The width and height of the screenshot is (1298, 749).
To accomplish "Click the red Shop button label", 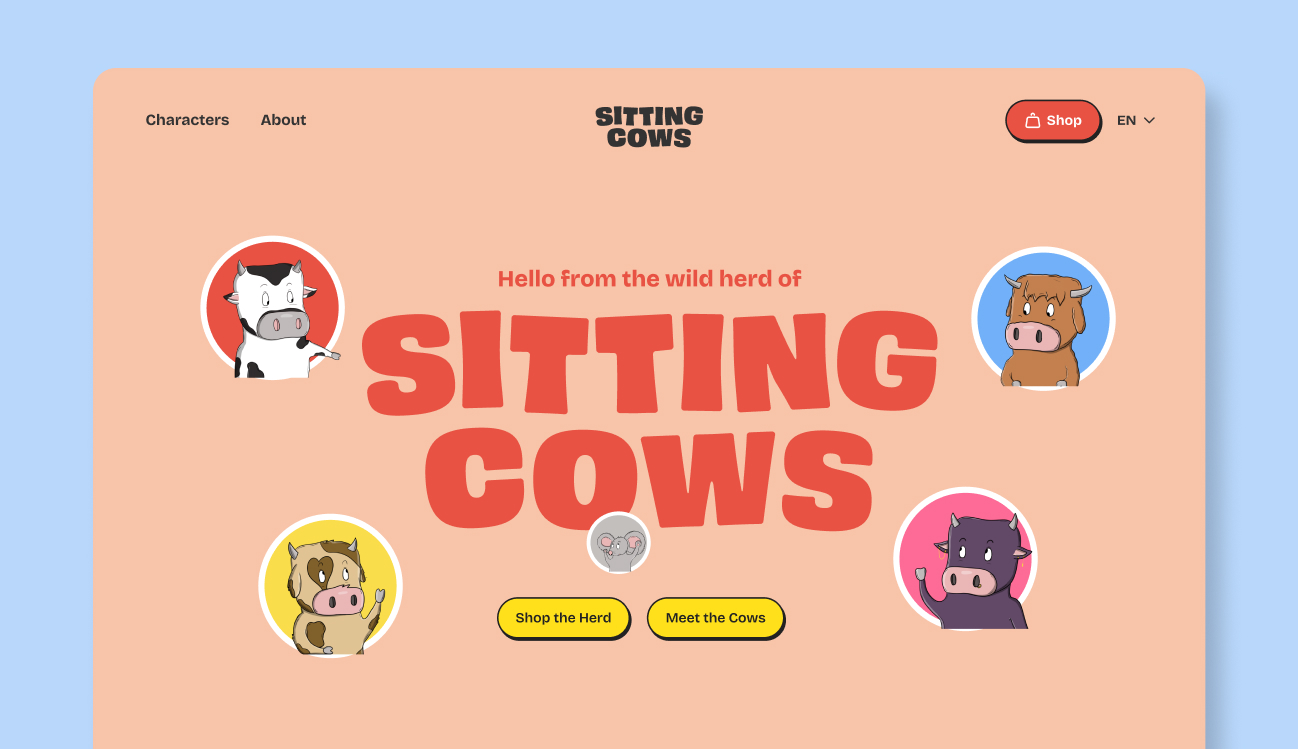I will point(1064,120).
